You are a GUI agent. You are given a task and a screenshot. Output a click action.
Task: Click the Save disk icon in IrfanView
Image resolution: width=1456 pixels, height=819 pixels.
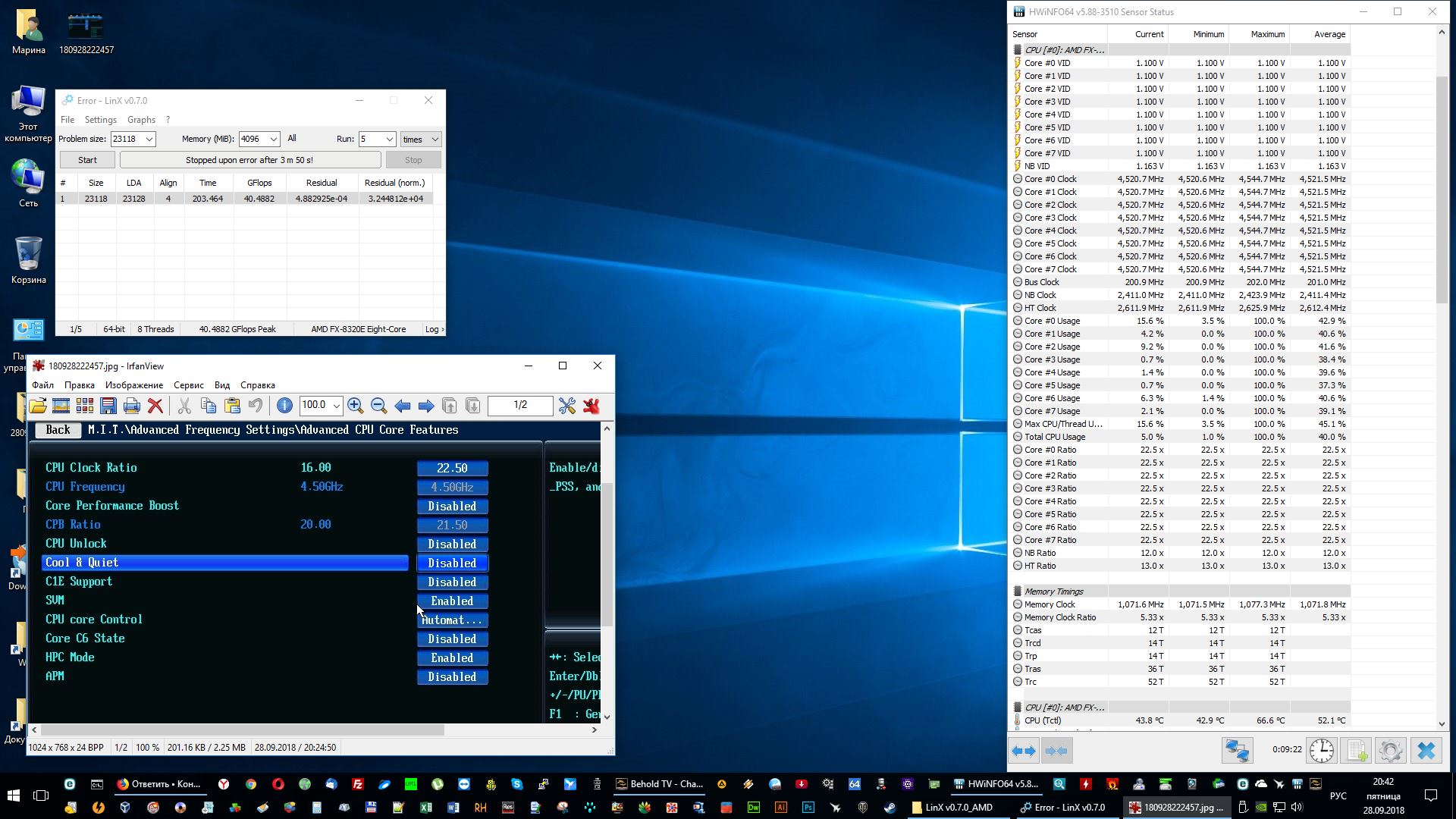click(x=108, y=406)
